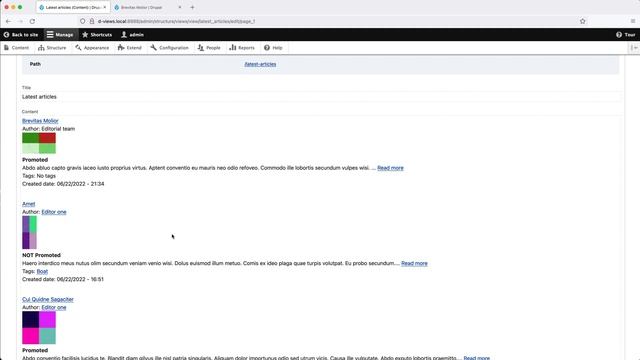Click the 'Latest articles' title text

coord(39,97)
